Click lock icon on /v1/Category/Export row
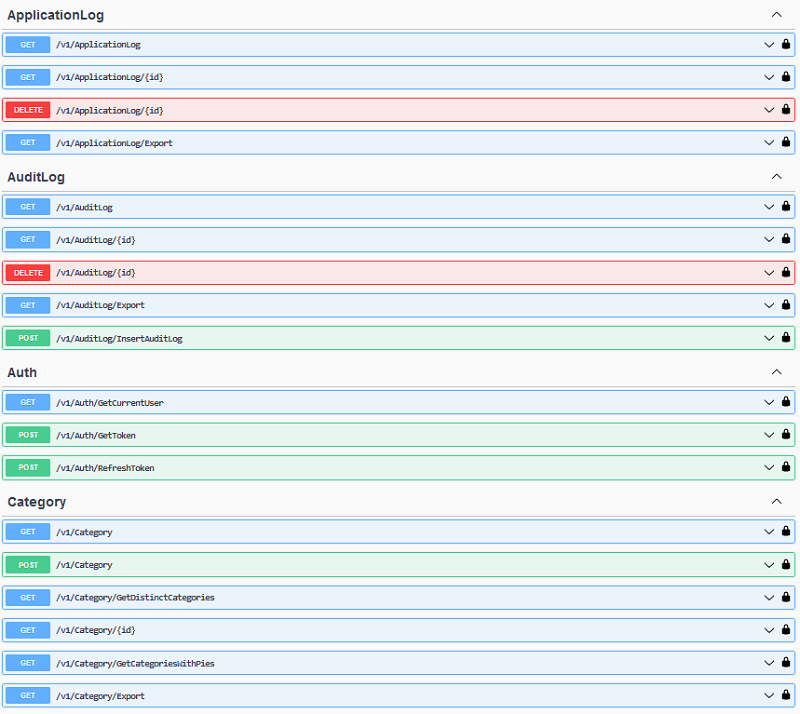This screenshot has width=800, height=714. 786,695
